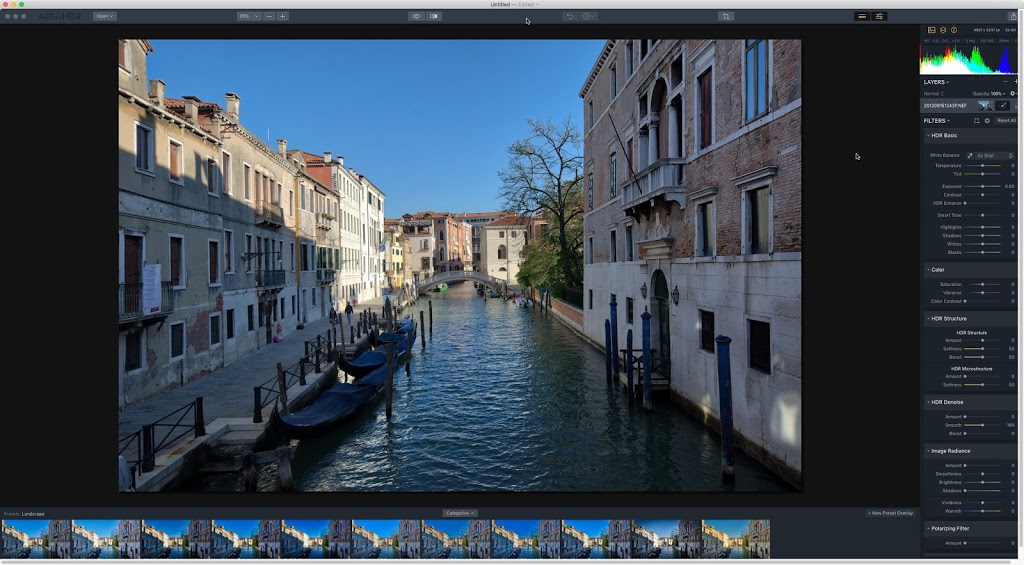Open the zoom percentage dropdown
Screen dimensions: 1024x565
click(x=247, y=16)
